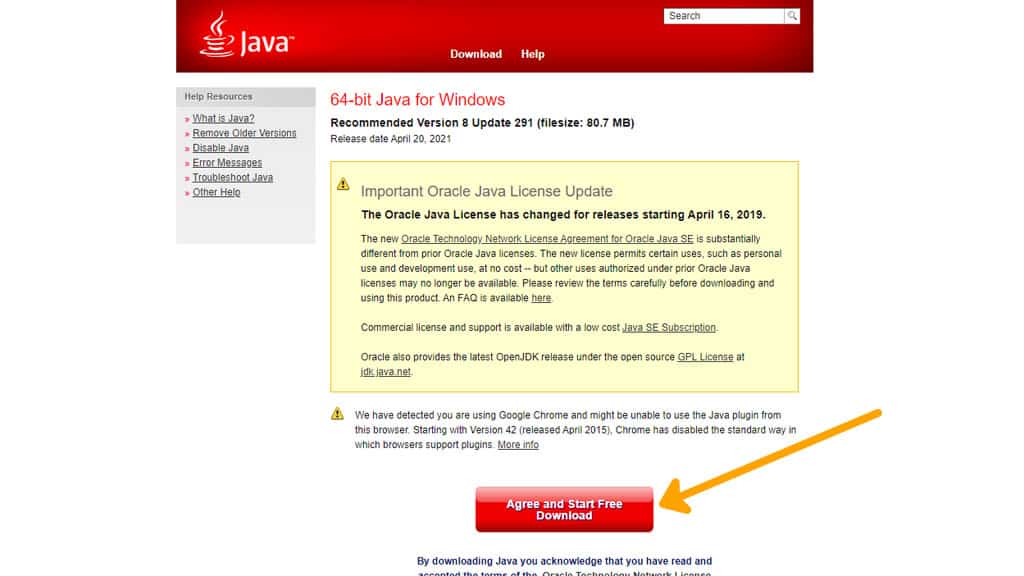Click the Java logo in the header
1024x576 pixels.
(x=246, y=35)
